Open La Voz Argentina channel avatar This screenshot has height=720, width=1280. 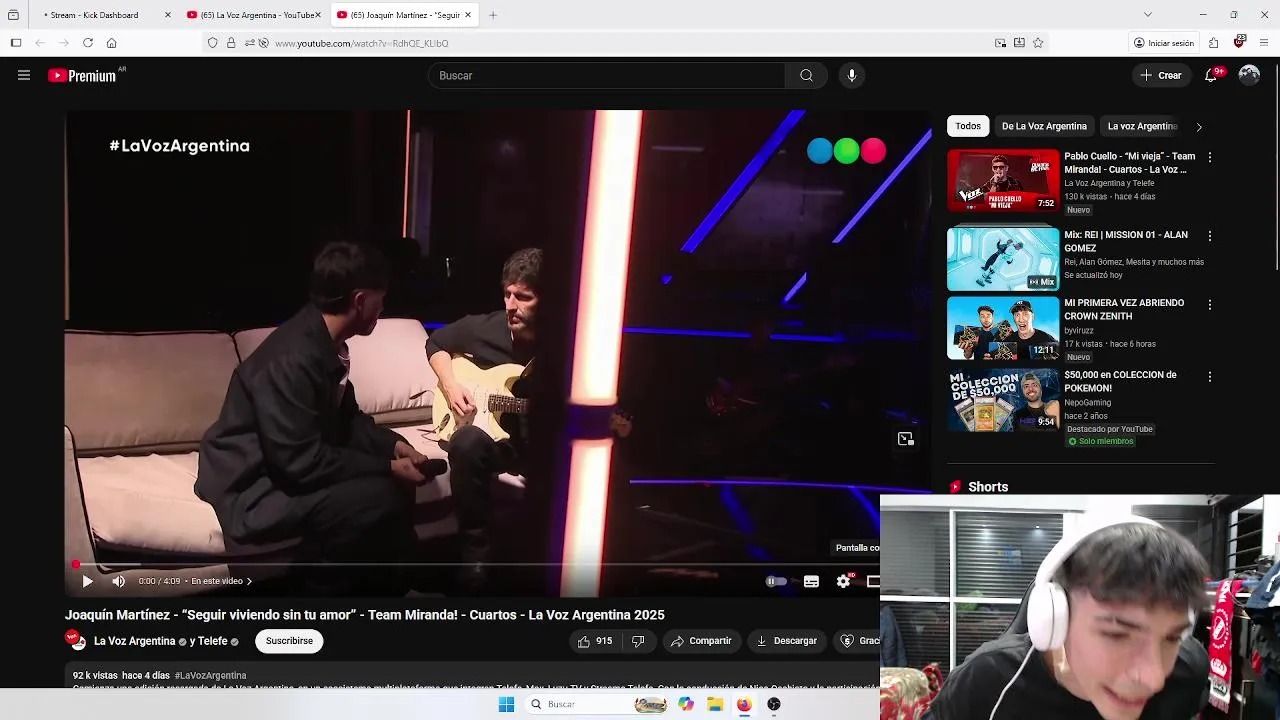click(76, 640)
